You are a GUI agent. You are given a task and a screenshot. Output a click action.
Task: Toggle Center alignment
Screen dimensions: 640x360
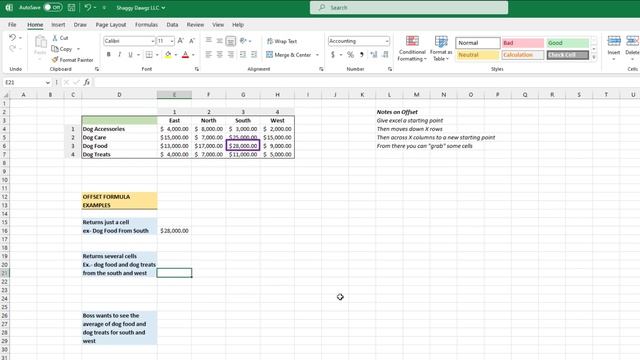220,54
